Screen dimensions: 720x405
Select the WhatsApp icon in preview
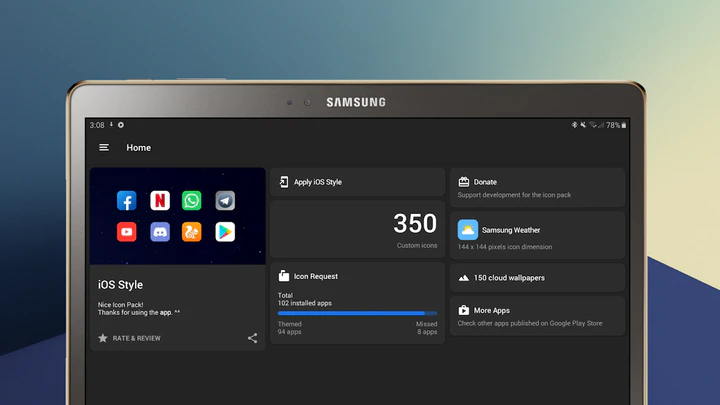pos(192,200)
